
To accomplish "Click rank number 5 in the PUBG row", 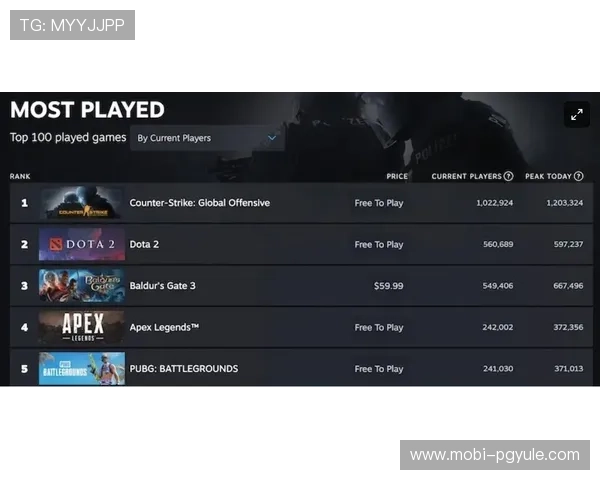I will pos(24,369).
